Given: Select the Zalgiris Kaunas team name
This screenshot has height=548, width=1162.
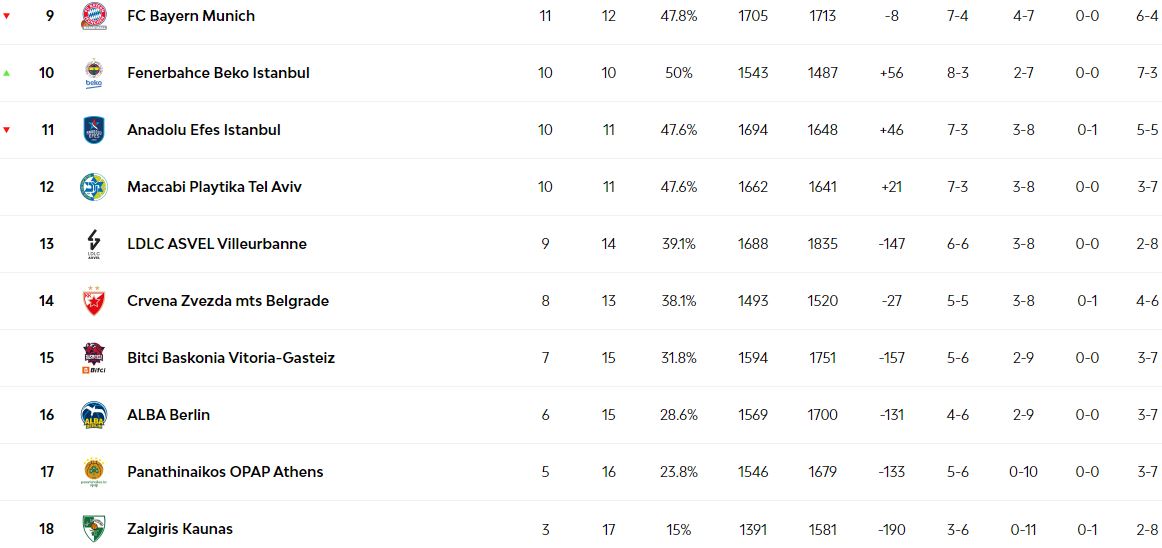Looking at the screenshot, I should [180, 529].
